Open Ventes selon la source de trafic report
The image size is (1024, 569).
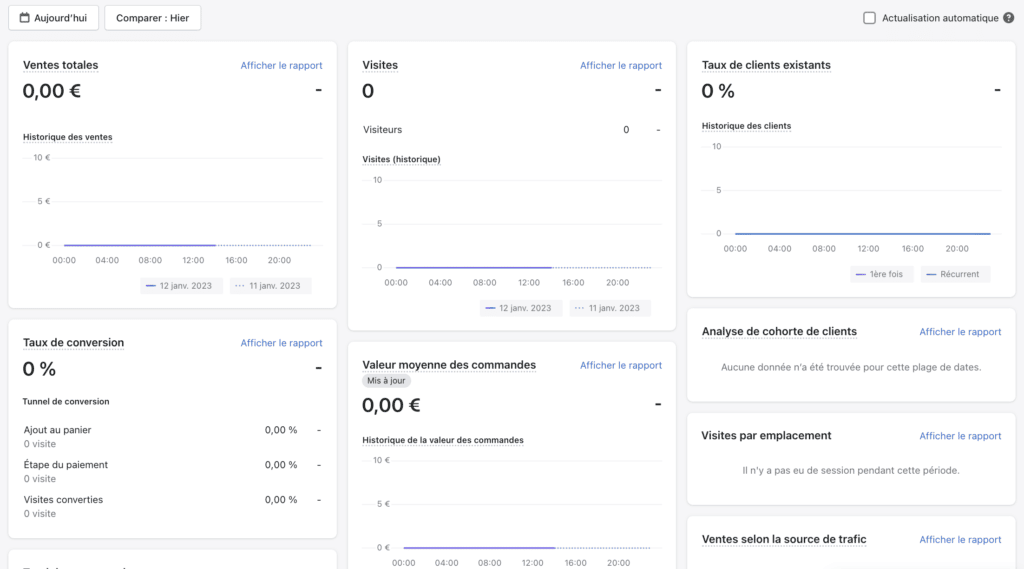(960, 540)
